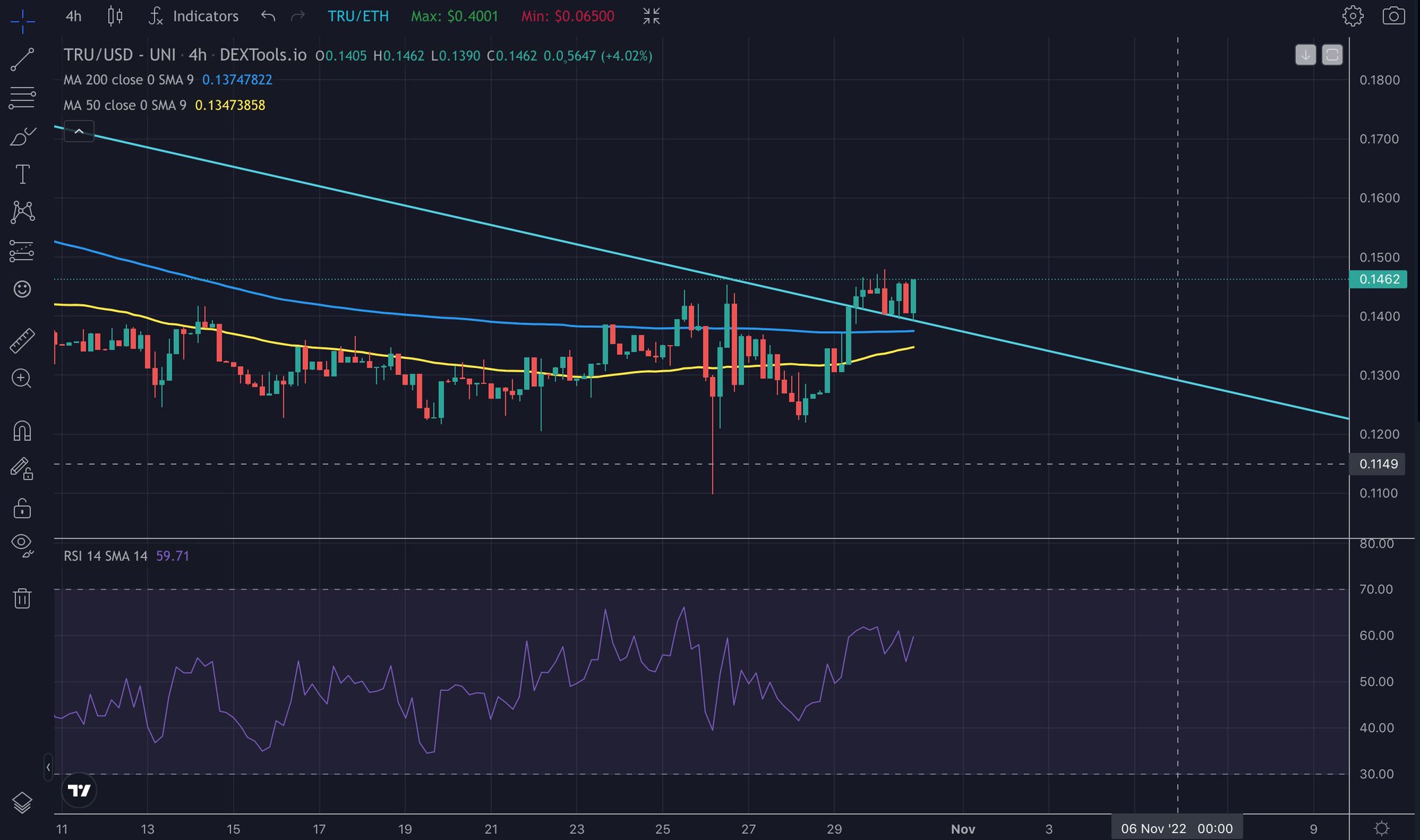This screenshot has width=1420, height=840.
Task: Collapse the indicator legend chevron
Action: (x=78, y=130)
